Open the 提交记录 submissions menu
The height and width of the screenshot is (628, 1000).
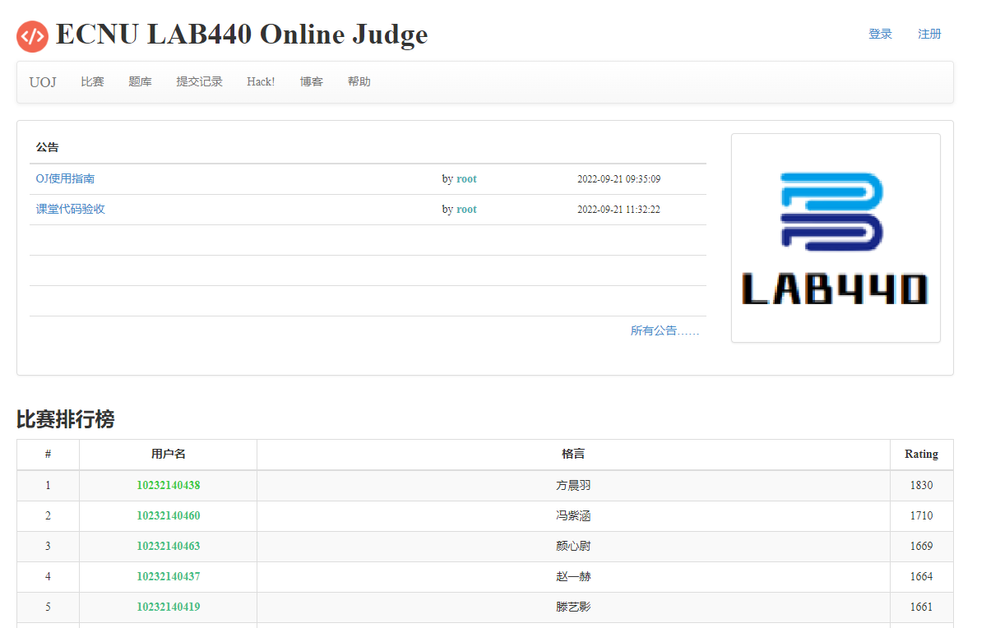tap(200, 82)
